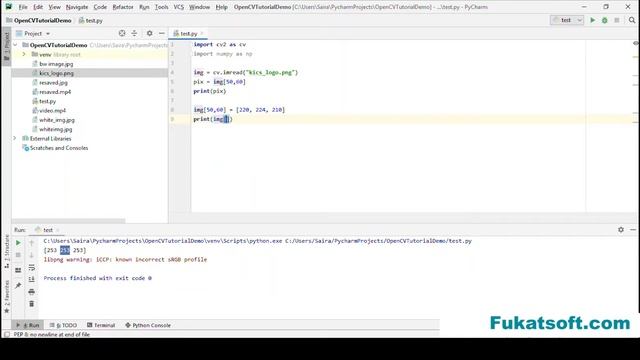Select kics_logo.png in project tree
Viewport: 640px width, 360px height.
[x=56, y=73]
